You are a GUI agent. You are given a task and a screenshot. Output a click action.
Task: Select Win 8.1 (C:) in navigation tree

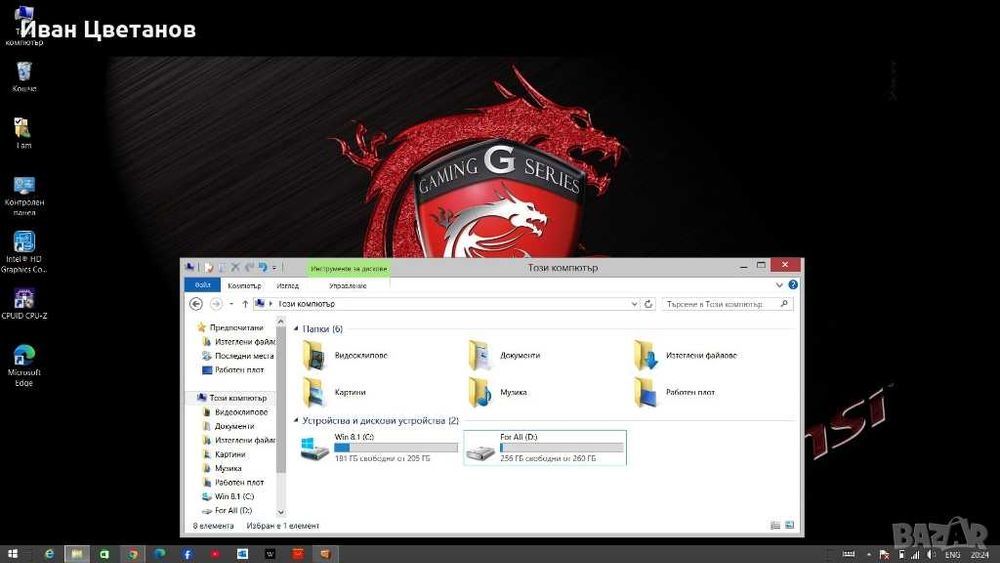(x=234, y=496)
